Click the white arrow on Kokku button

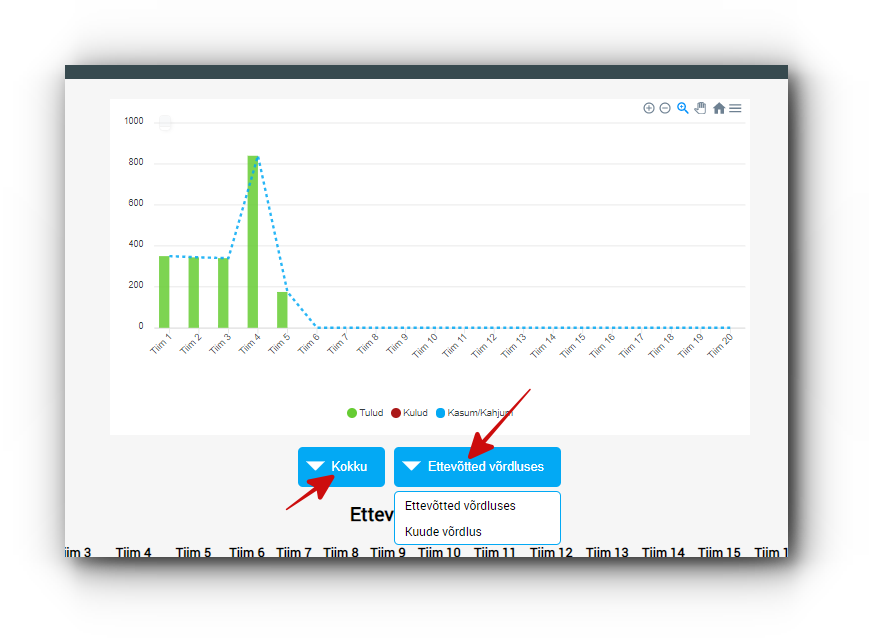[x=316, y=466]
